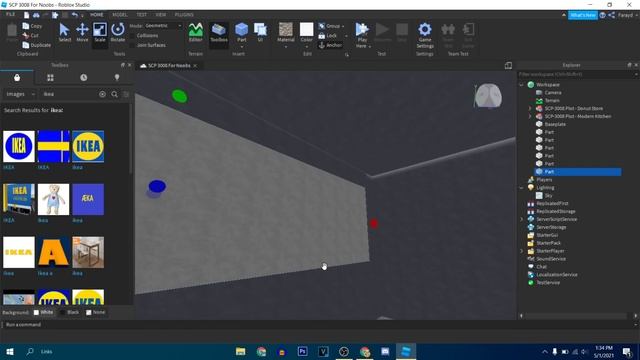Click the view selector cube gizmo

(x=488, y=96)
